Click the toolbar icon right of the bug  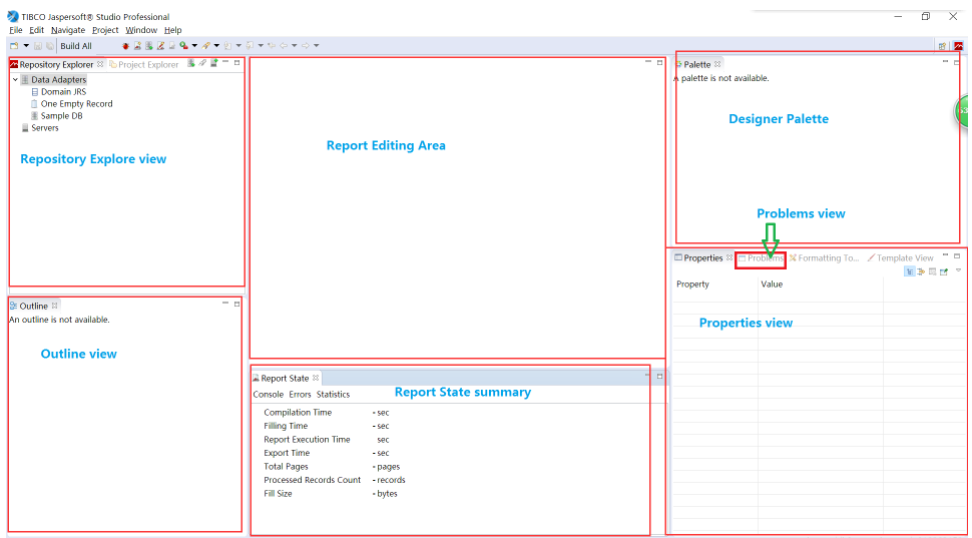click(138, 46)
